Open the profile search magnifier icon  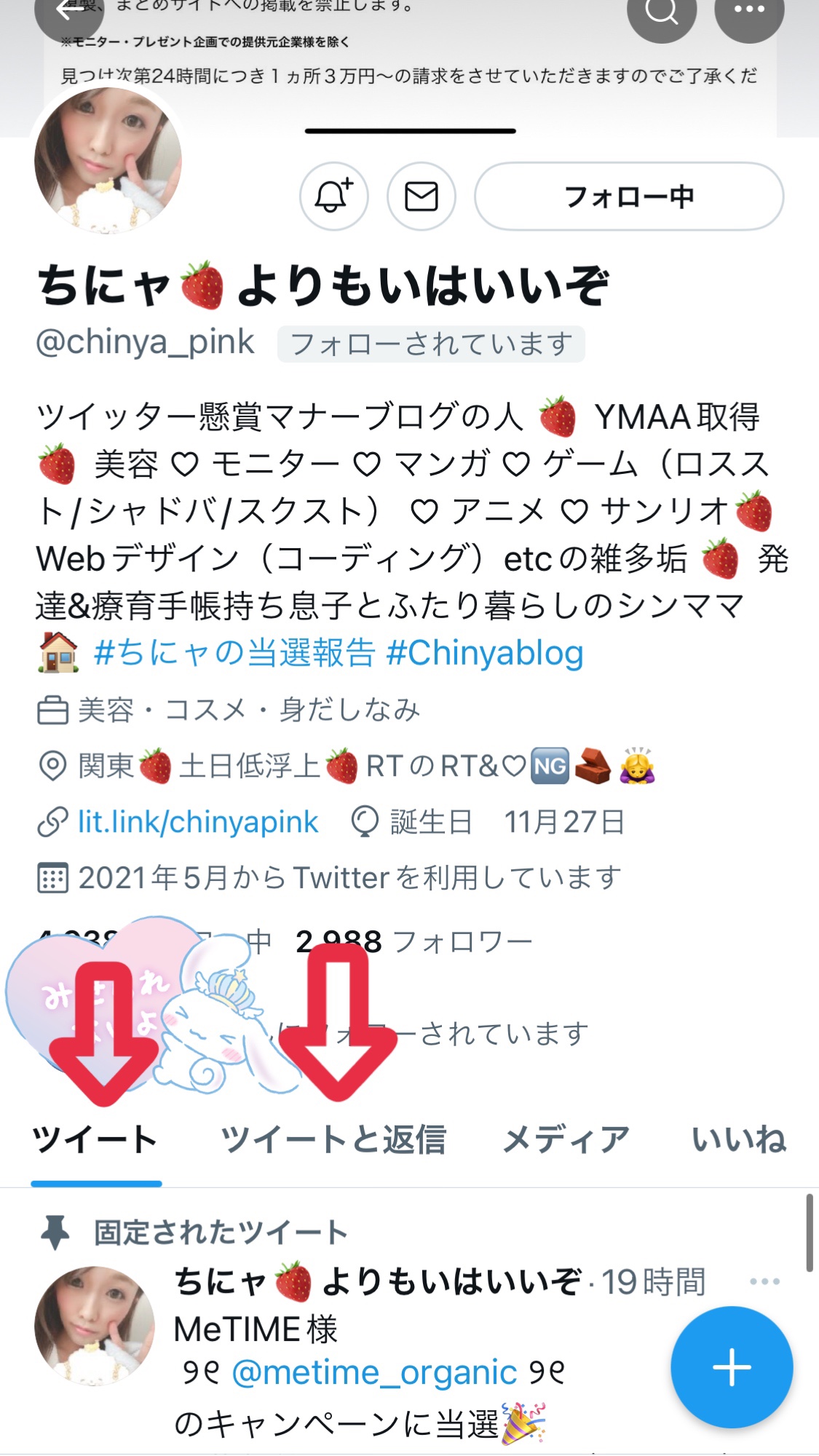point(662,11)
